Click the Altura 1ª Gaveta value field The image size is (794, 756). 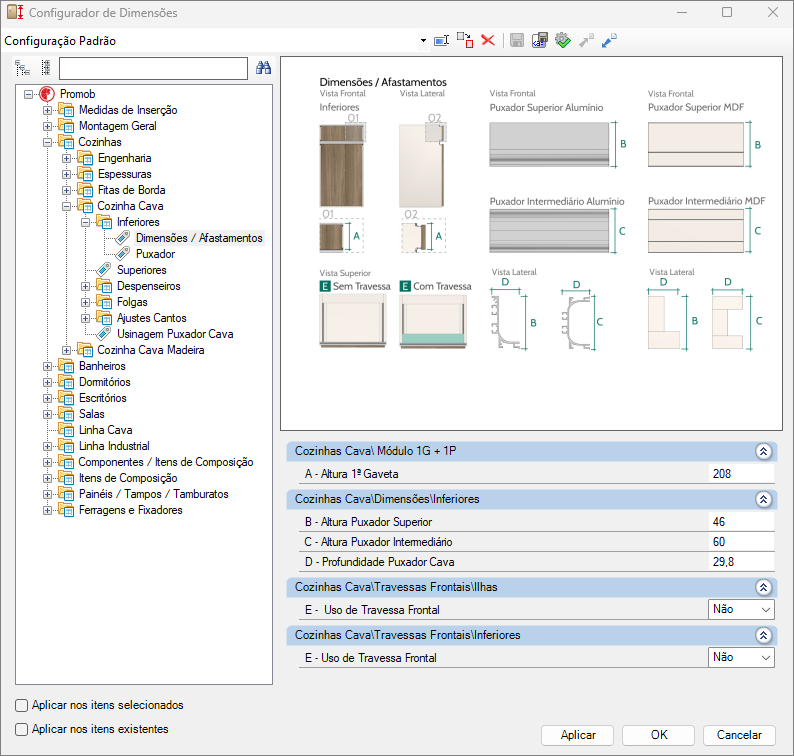739,474
